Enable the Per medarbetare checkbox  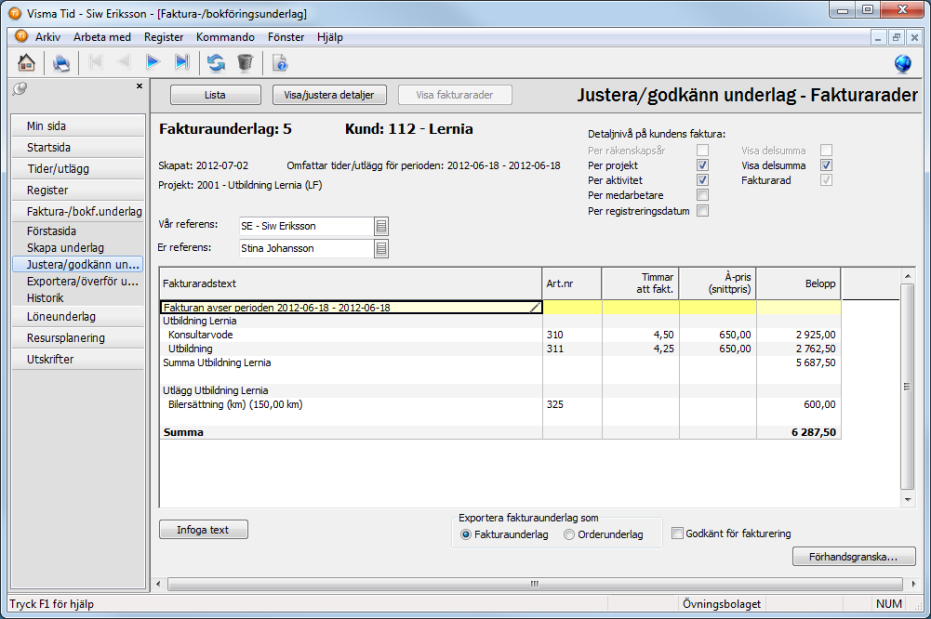[702, 195]
